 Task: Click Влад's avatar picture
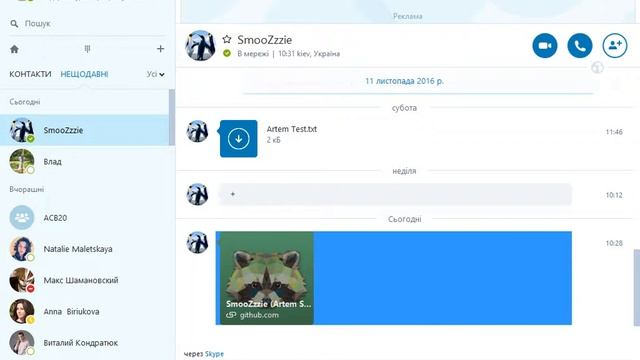22,162
